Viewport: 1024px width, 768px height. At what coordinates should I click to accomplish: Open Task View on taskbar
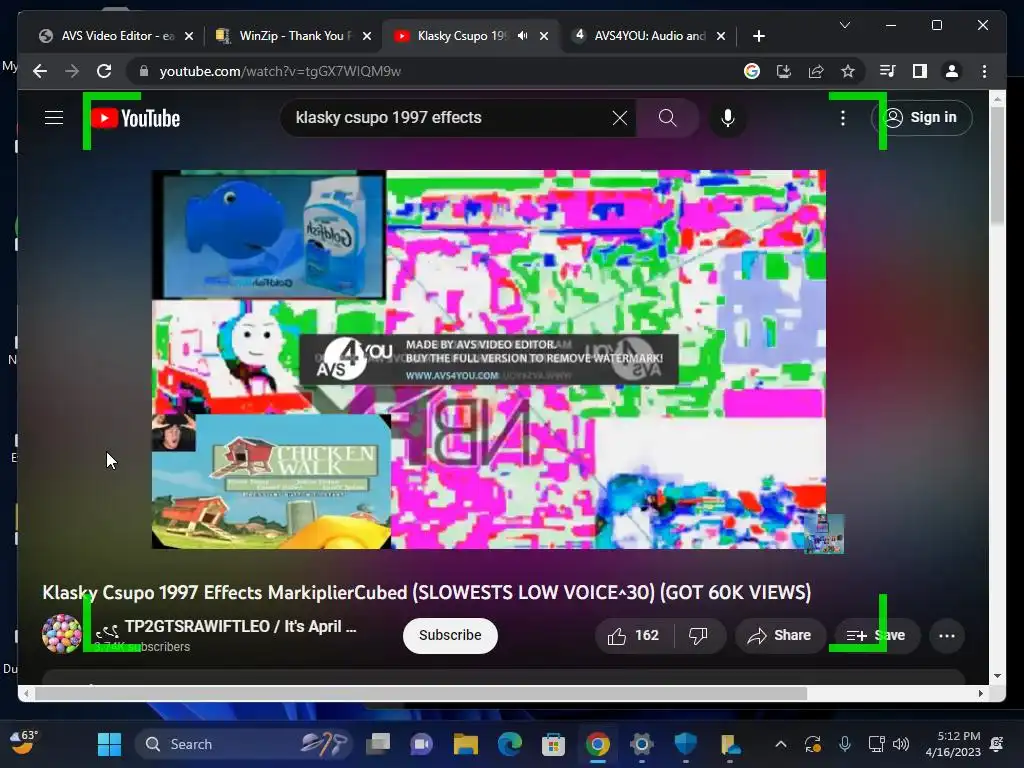378,744
